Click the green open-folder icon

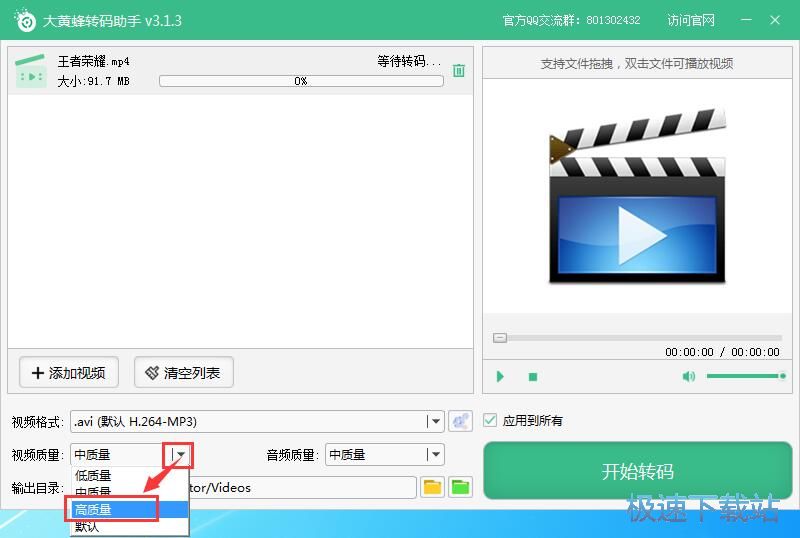pyautogui.click(x=460, y=487)
